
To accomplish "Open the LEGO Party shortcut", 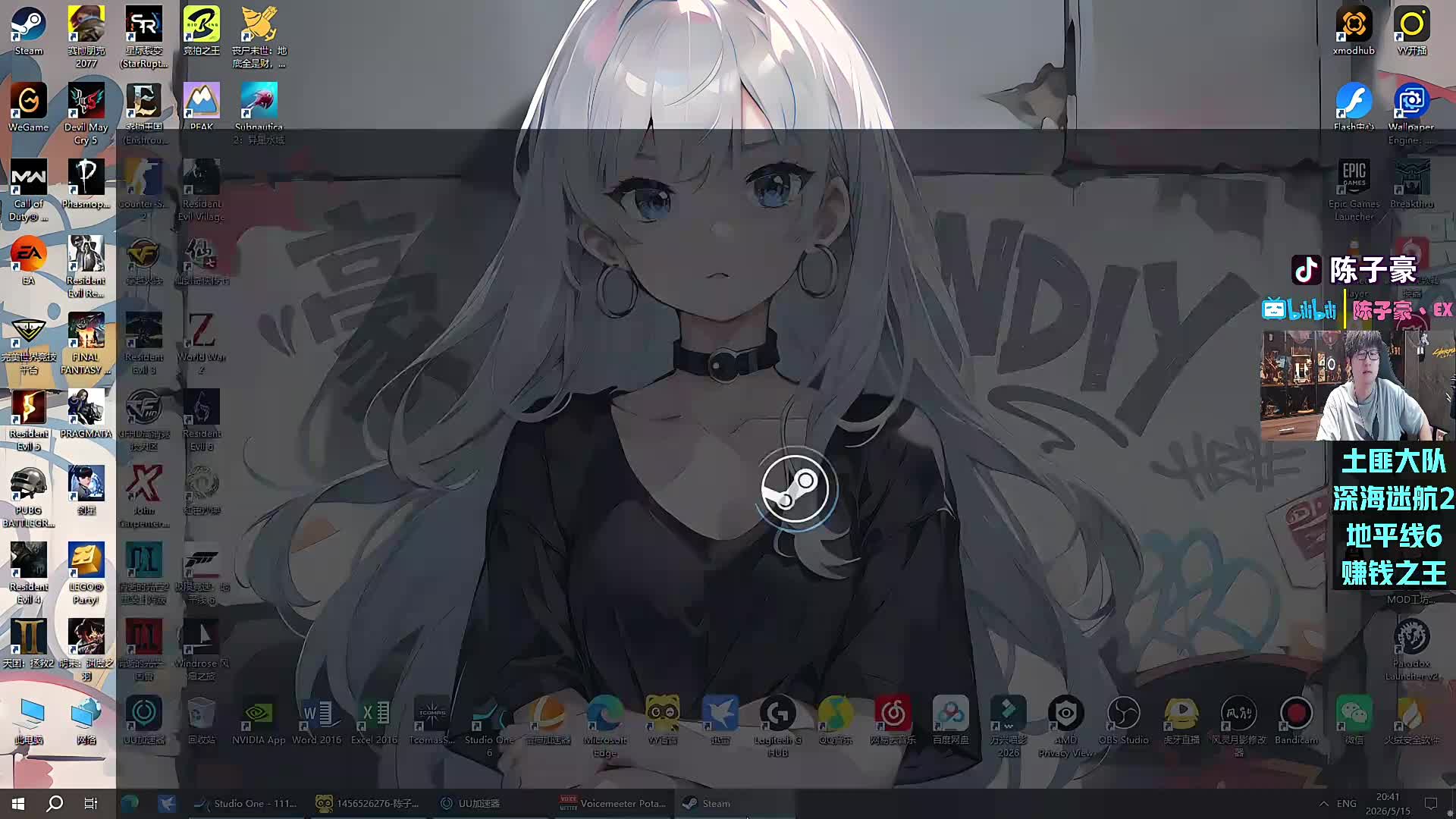I will pyautogui.click(x=86, y=573).
